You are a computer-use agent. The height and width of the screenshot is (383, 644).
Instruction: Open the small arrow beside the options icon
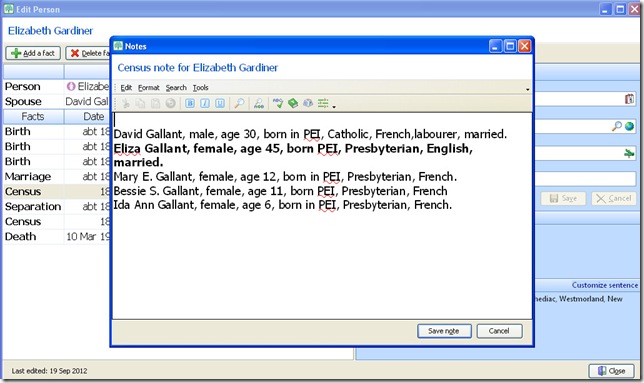click(334, 107)
